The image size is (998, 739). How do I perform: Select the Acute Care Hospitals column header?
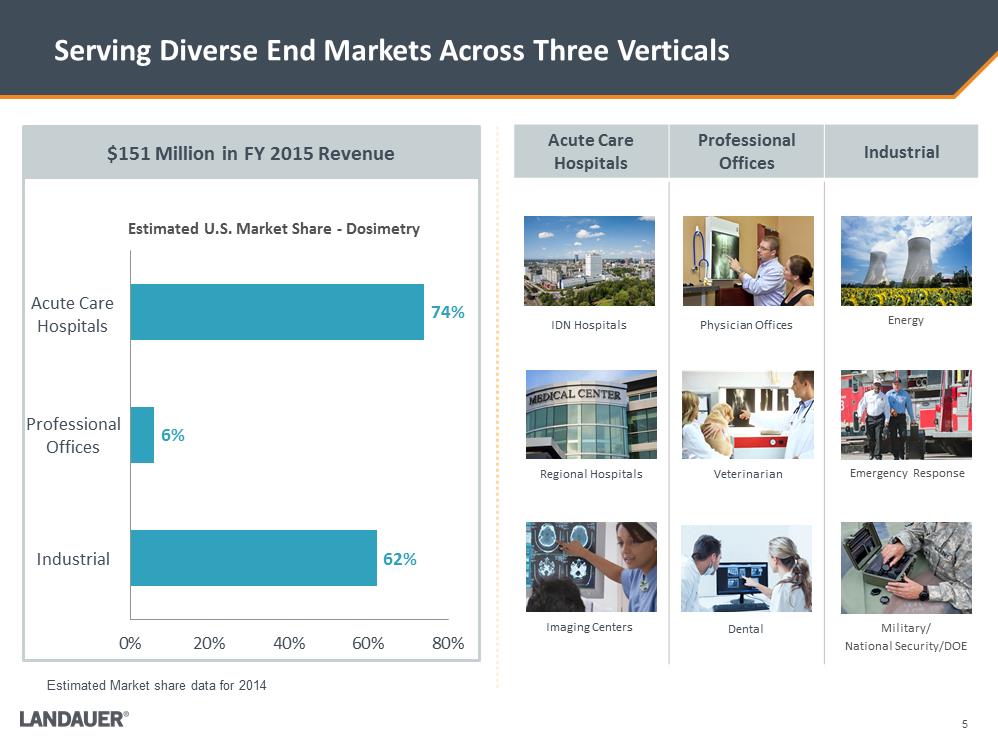(590, 151)
